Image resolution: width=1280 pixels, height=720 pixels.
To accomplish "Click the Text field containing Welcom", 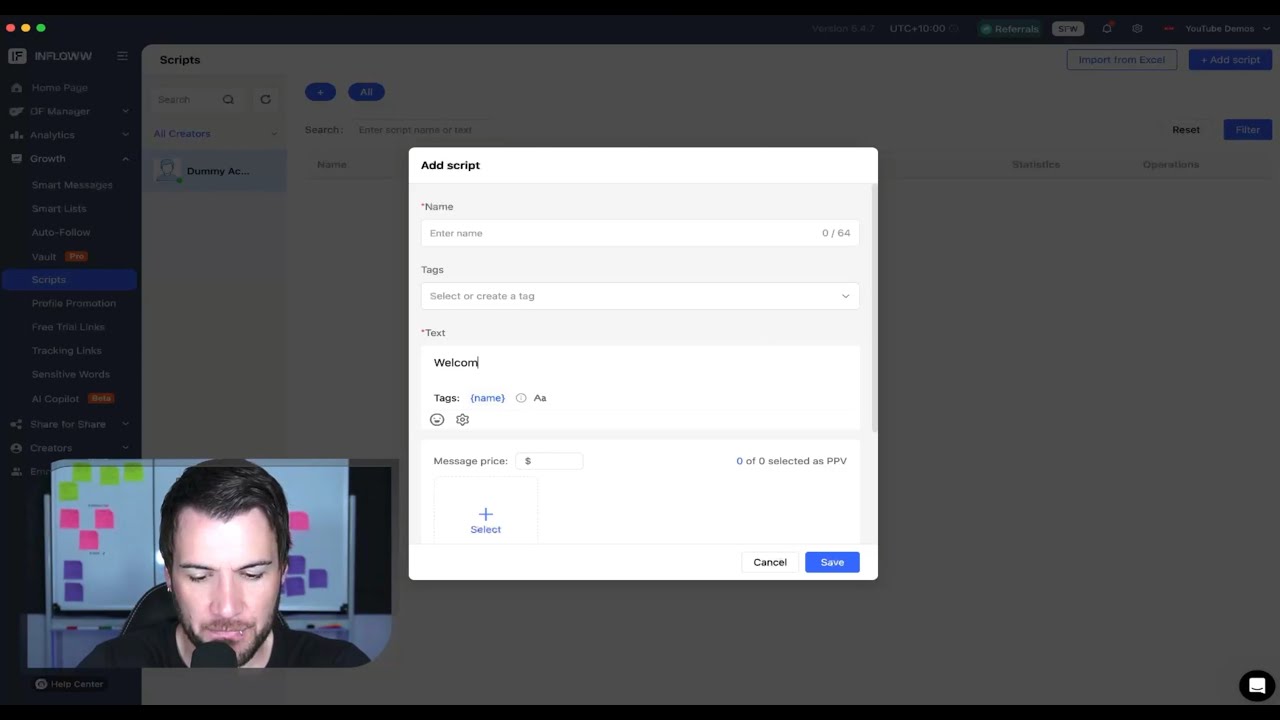I will click(x=640, y=363).
